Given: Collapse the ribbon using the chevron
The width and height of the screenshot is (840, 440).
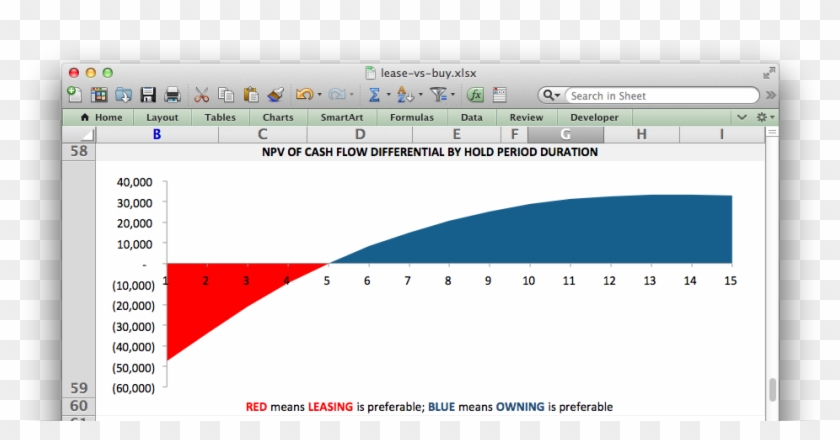Looking at the screenshot, I should pos(742,117).
